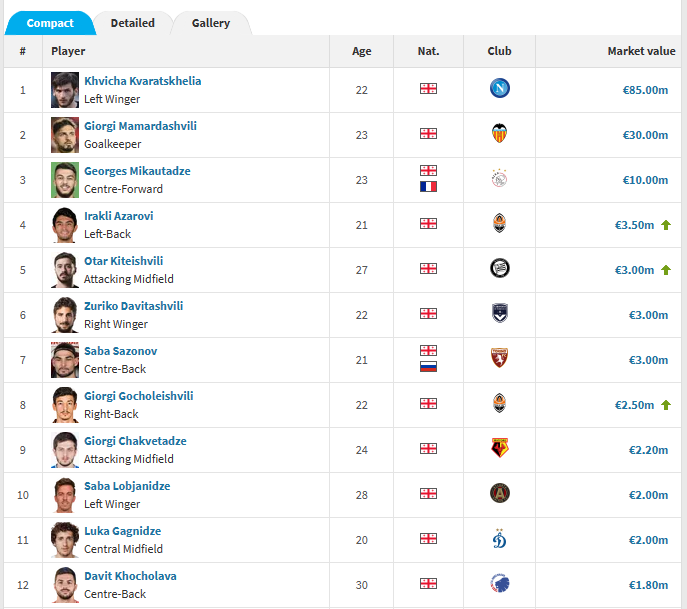
Task: Switch to the Detailed tab
Action: pos(133,23)
